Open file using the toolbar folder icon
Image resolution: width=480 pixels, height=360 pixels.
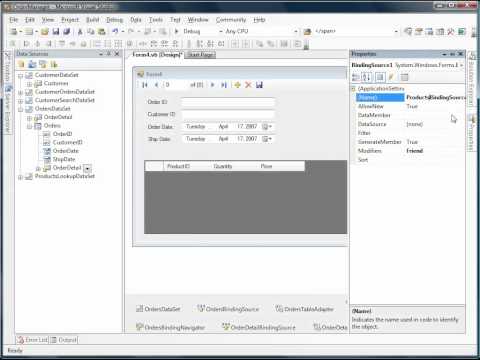(x=45, y=31)
